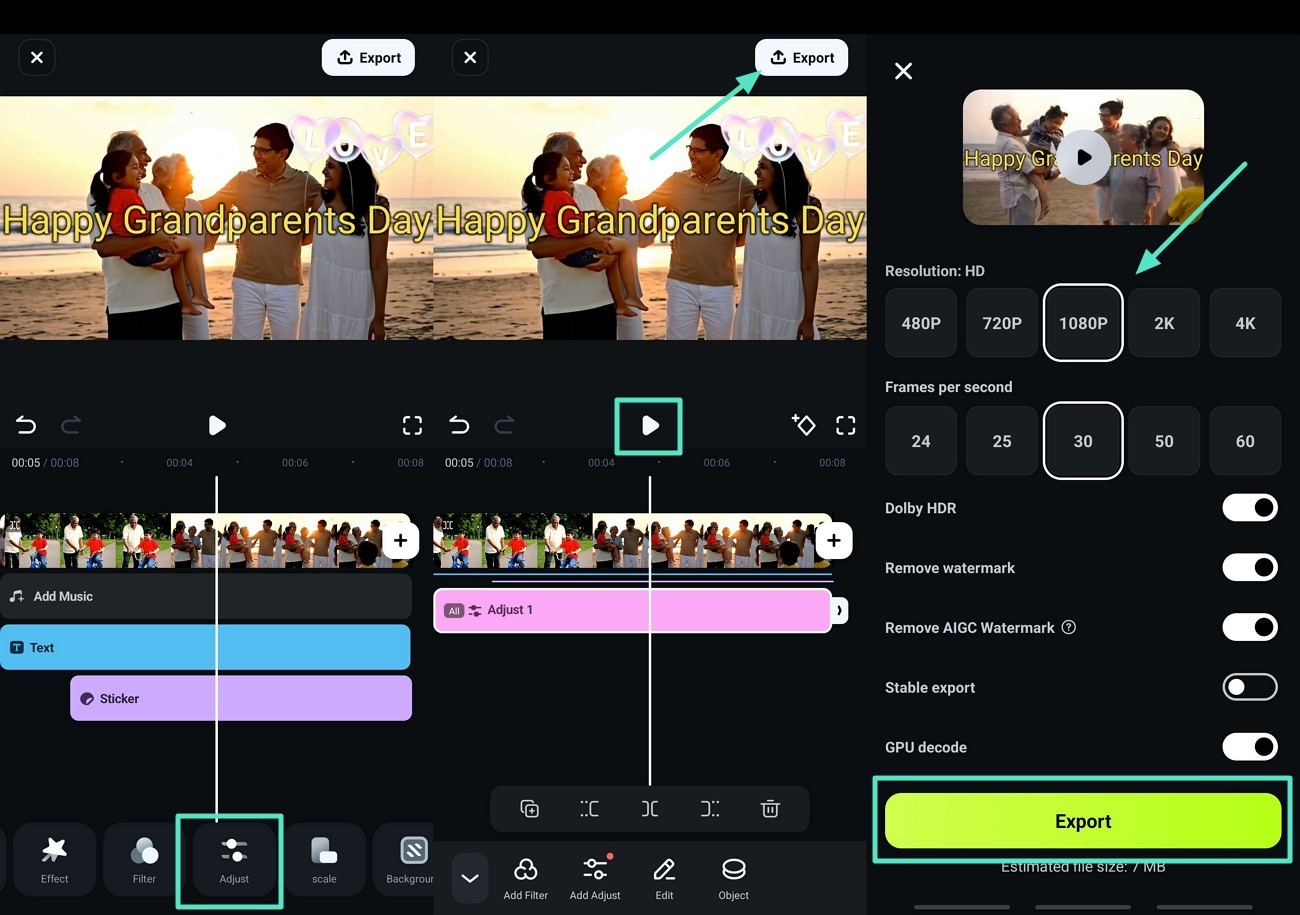This screenshot has width=1300, height=915.
Task: Close the middle editor with the X button
Action: (x=470, y=58)
